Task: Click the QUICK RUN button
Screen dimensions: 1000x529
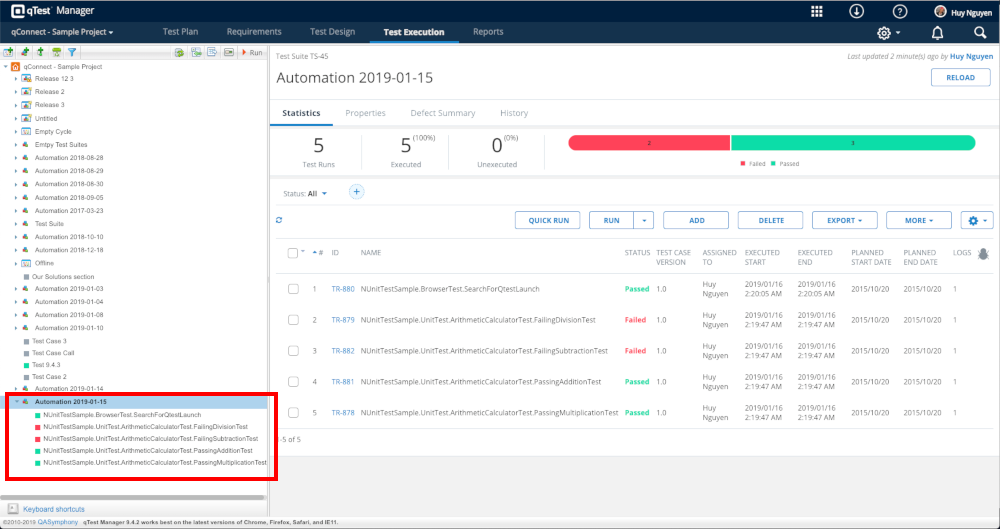Action: (548, 220)
